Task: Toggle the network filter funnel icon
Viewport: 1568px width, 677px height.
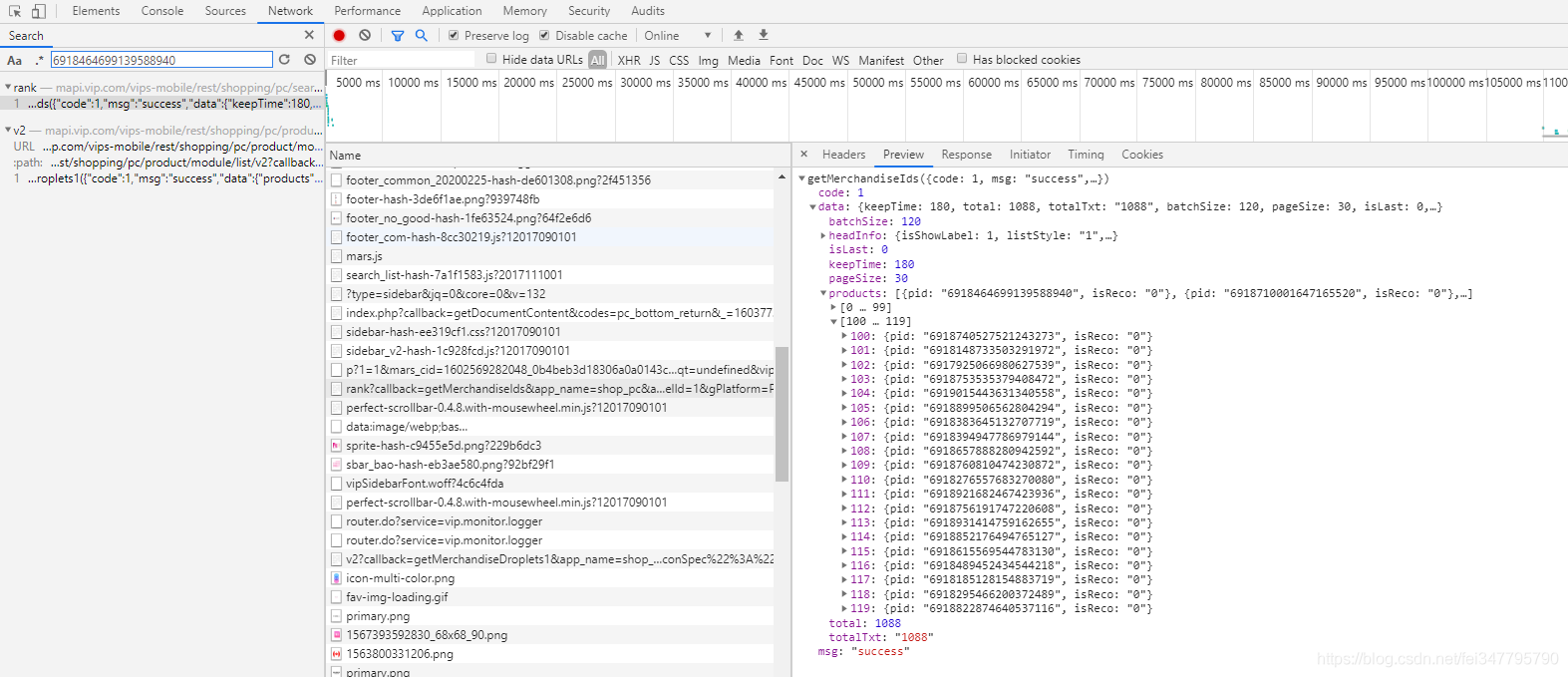Action: click(398, 35)
